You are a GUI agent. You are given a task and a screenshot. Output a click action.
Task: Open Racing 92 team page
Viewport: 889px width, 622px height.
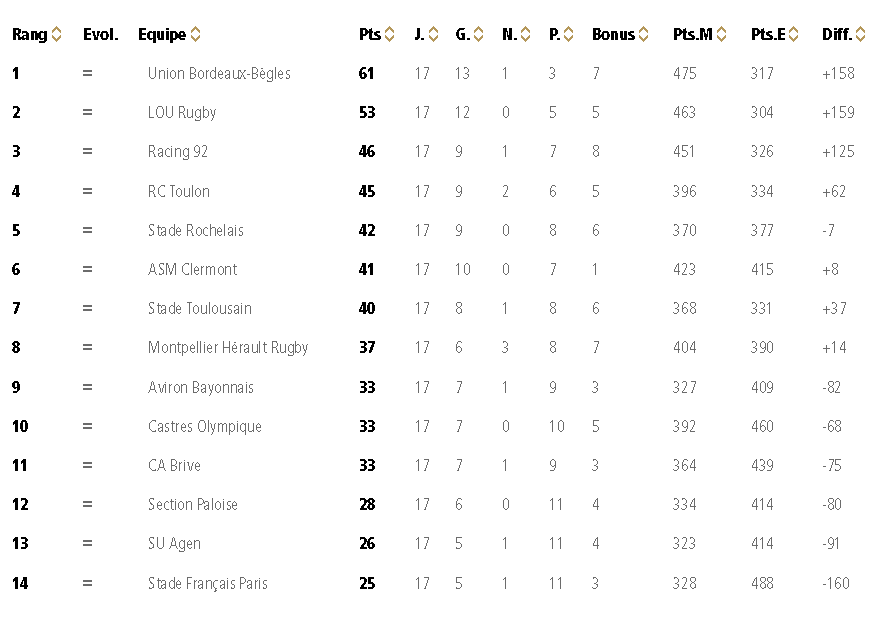coord(178,152)
